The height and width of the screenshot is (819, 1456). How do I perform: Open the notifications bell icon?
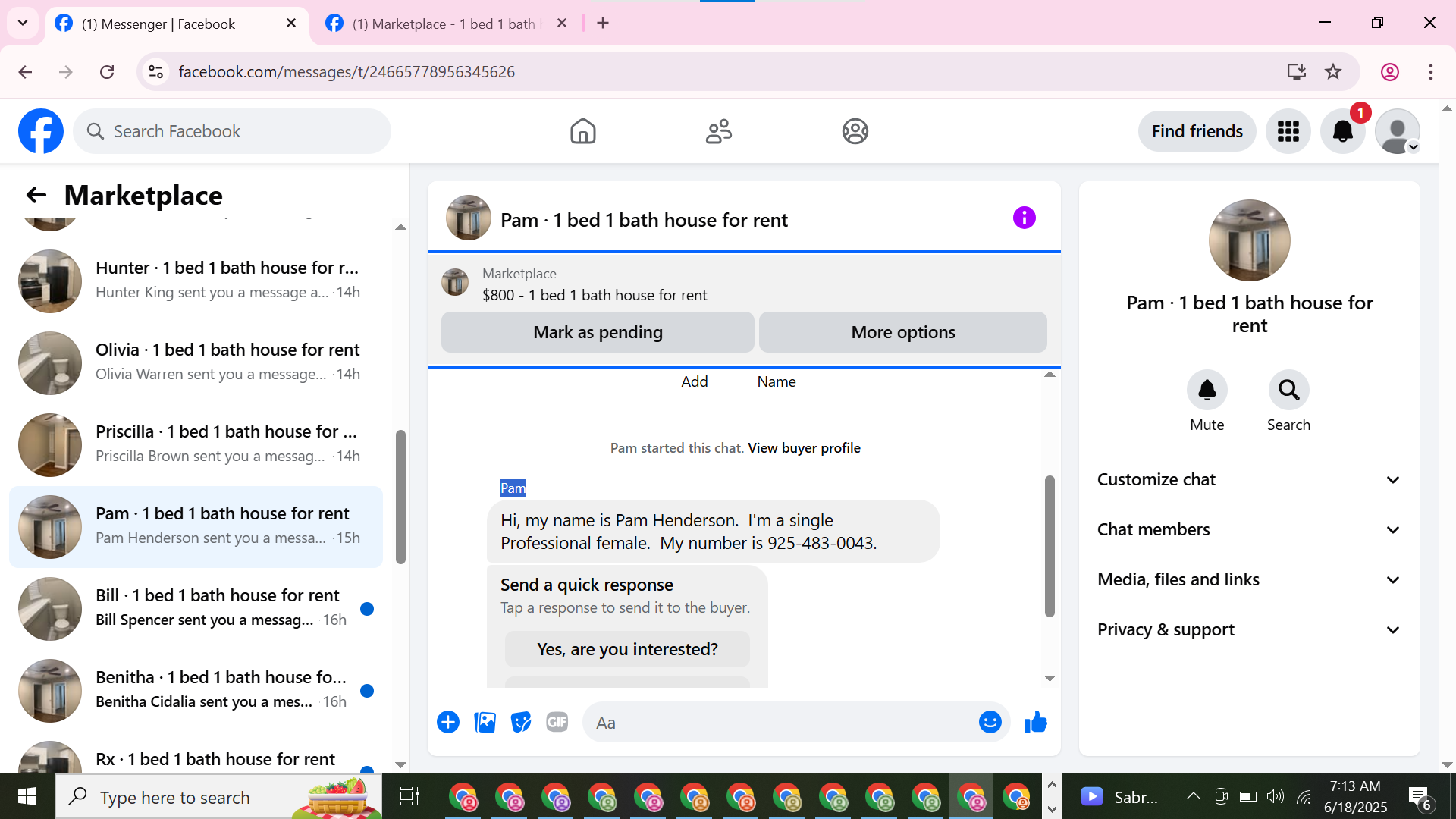(x=1342, y=131)
